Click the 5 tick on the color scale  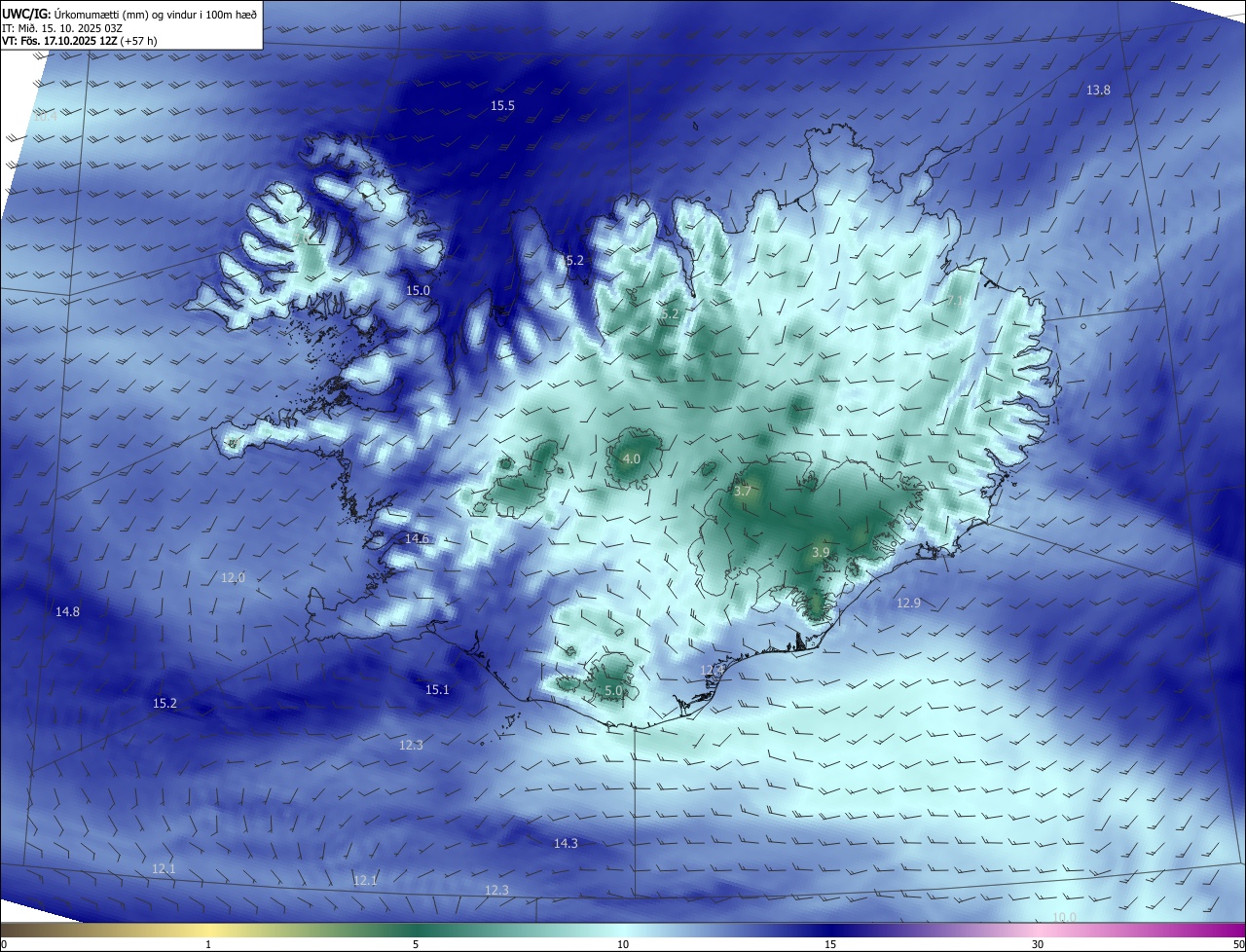coord(416,944)
